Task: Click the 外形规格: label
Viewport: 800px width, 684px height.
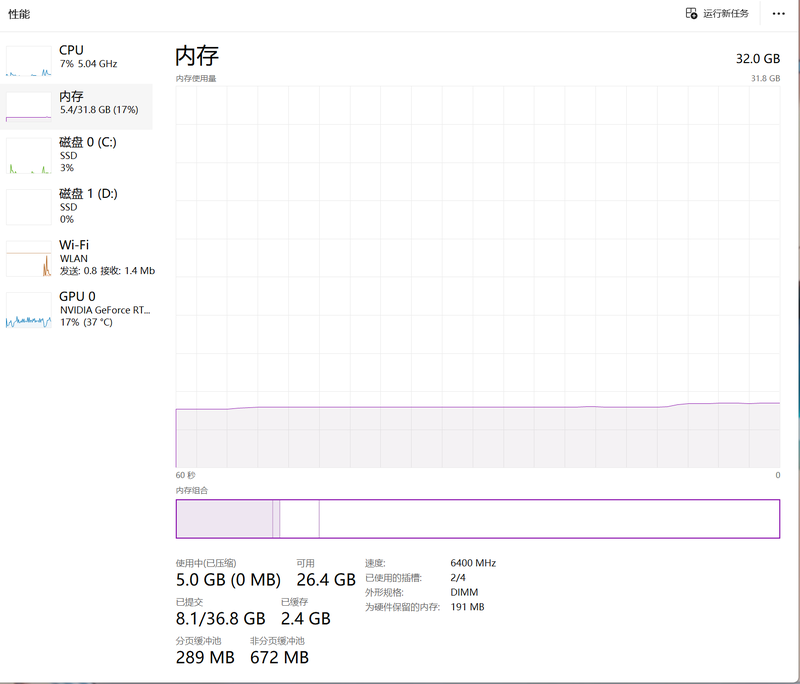Action: pos(384,593)
